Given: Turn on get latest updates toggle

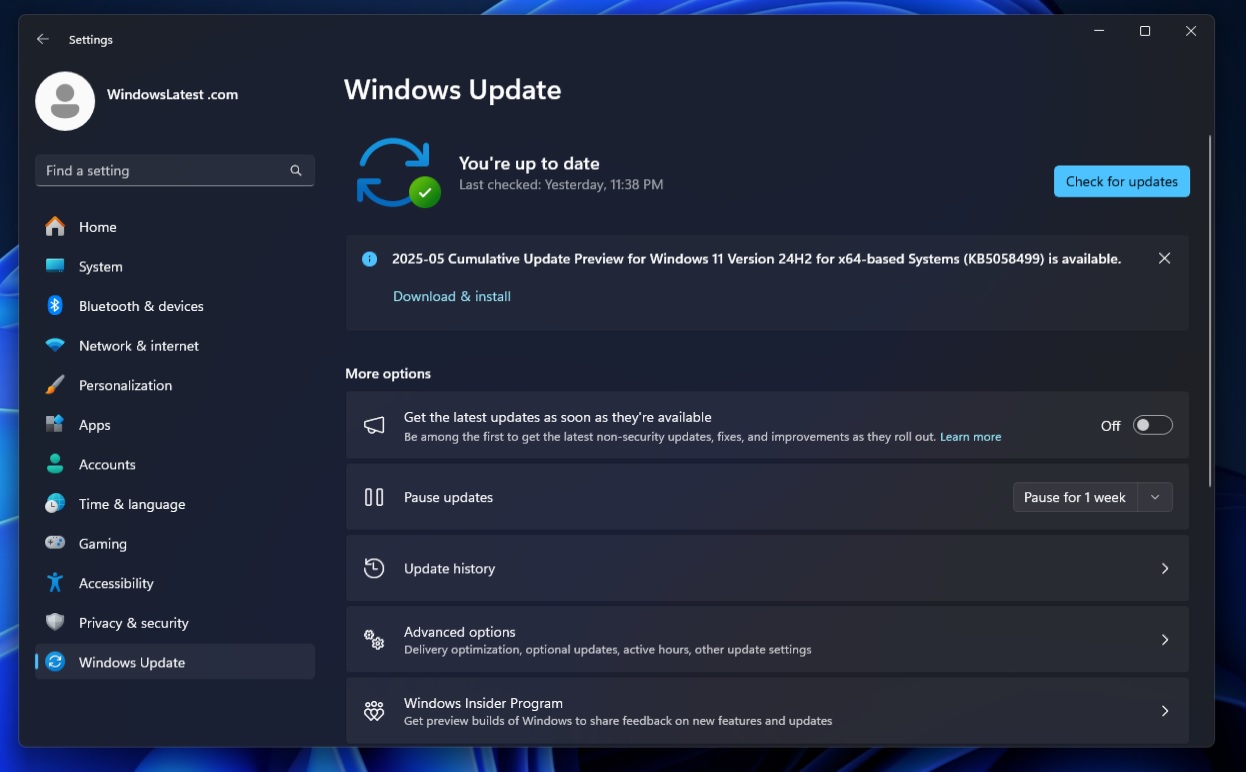Looking at the screenshot, I should [1152, 425].
